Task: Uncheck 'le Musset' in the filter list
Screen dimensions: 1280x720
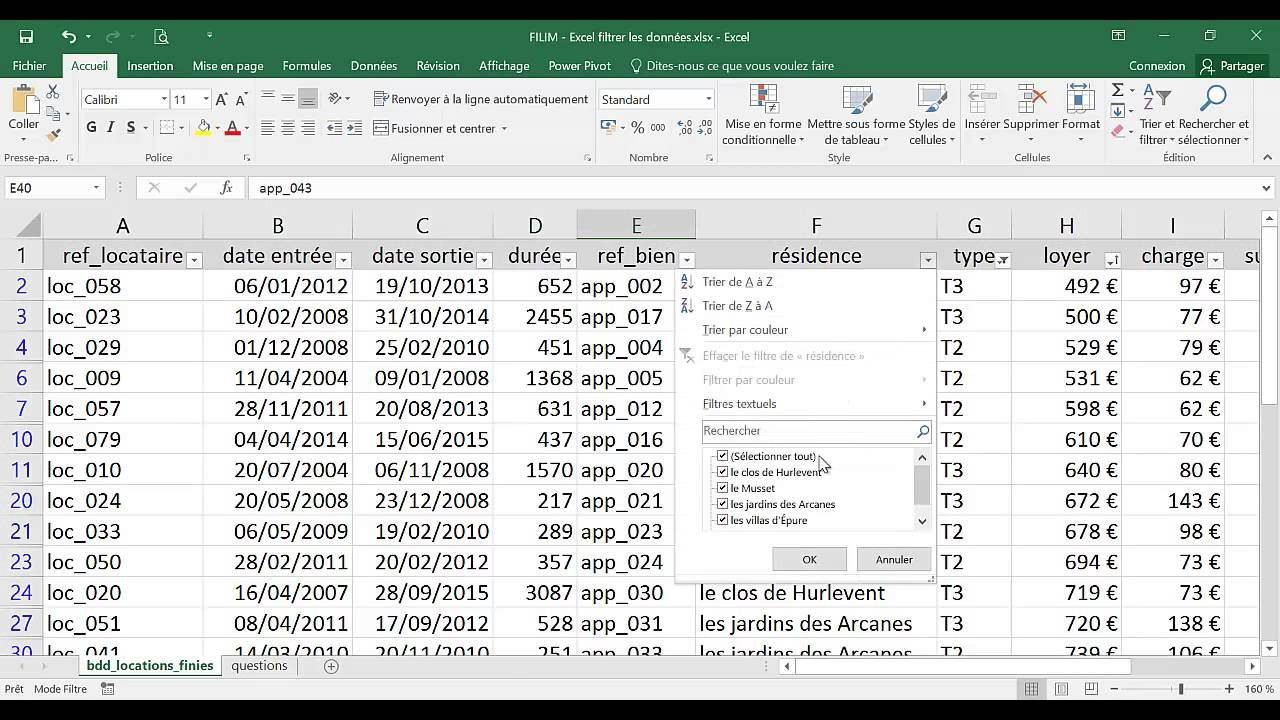Action: point(723,487)
